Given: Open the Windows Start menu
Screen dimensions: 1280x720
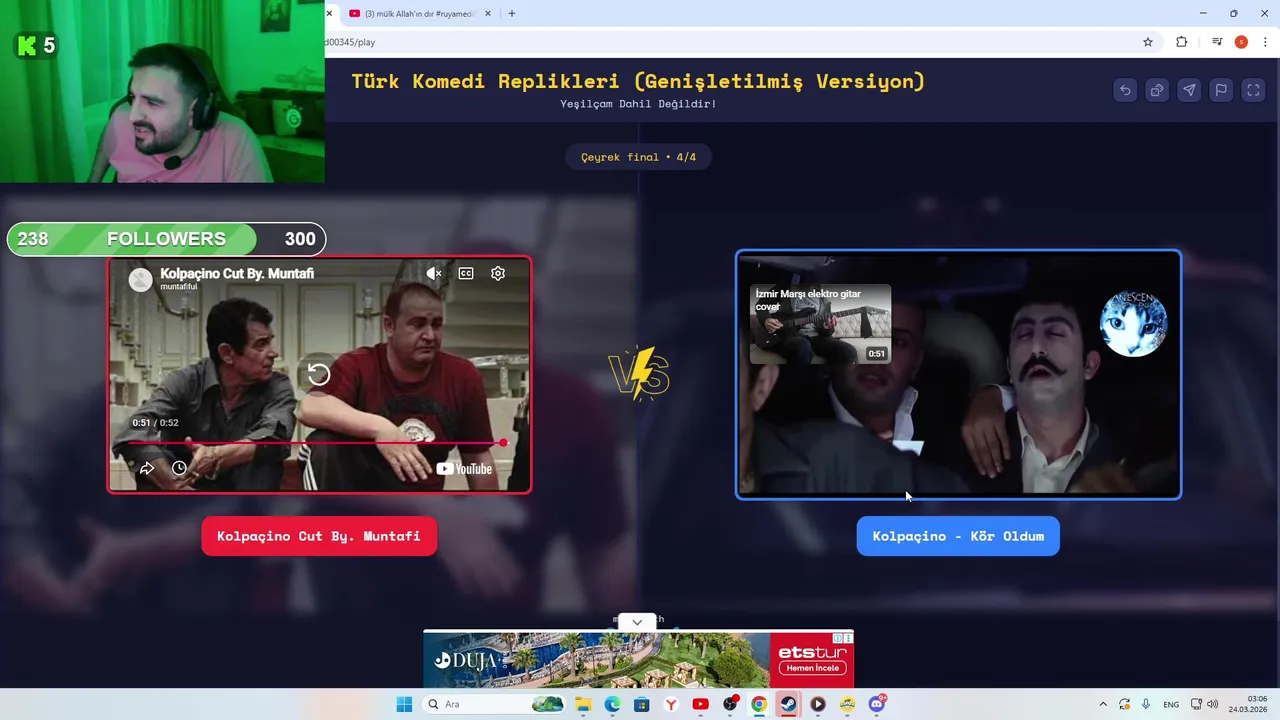Looking at the screenshot, I should tap(404, 704).
